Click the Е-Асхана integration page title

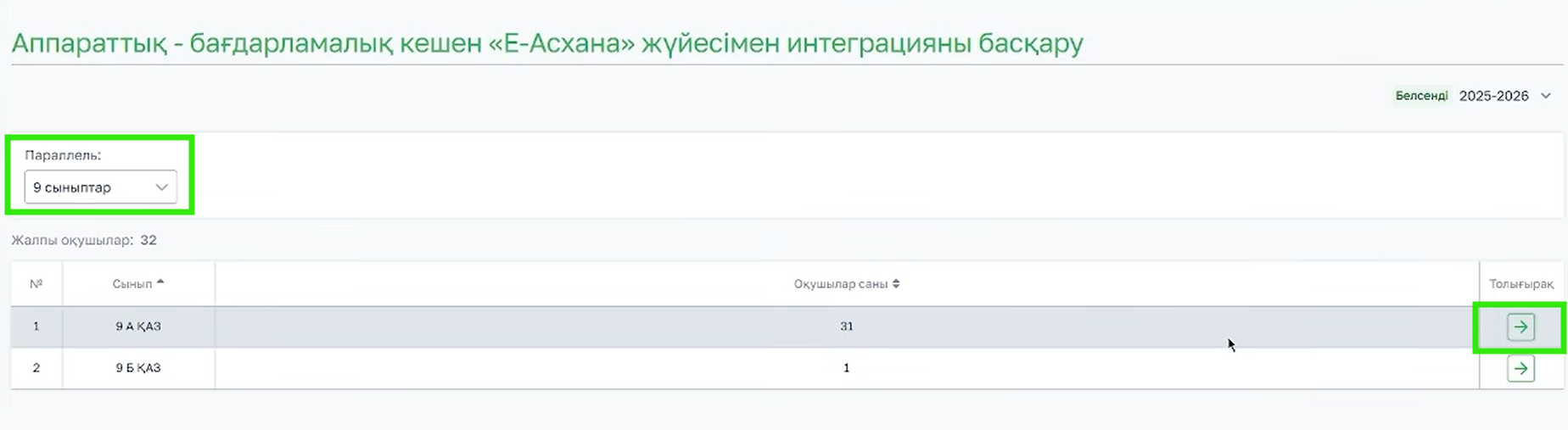(x=547, y=43)
